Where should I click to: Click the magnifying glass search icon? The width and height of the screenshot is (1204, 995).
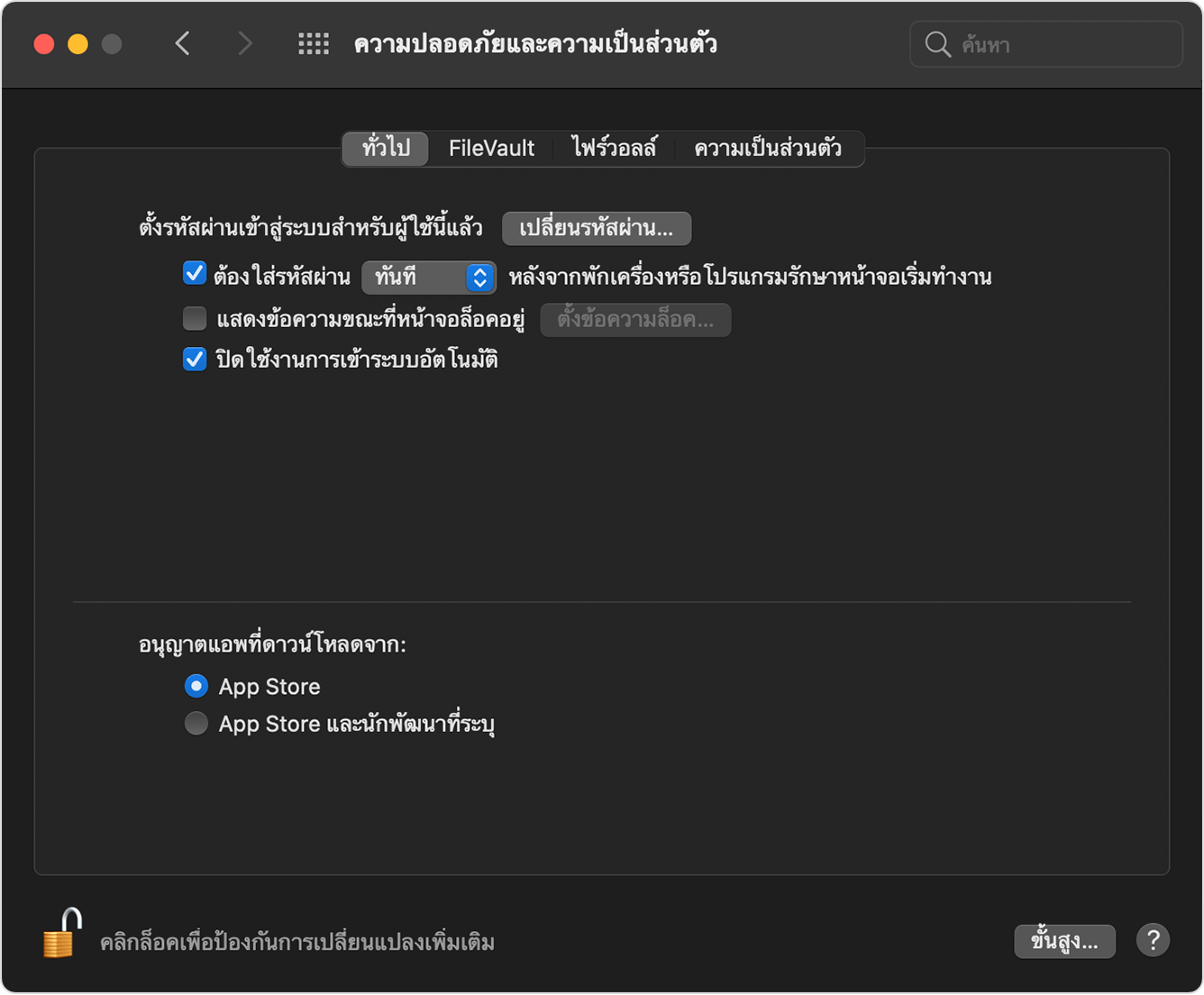point(937,44)
